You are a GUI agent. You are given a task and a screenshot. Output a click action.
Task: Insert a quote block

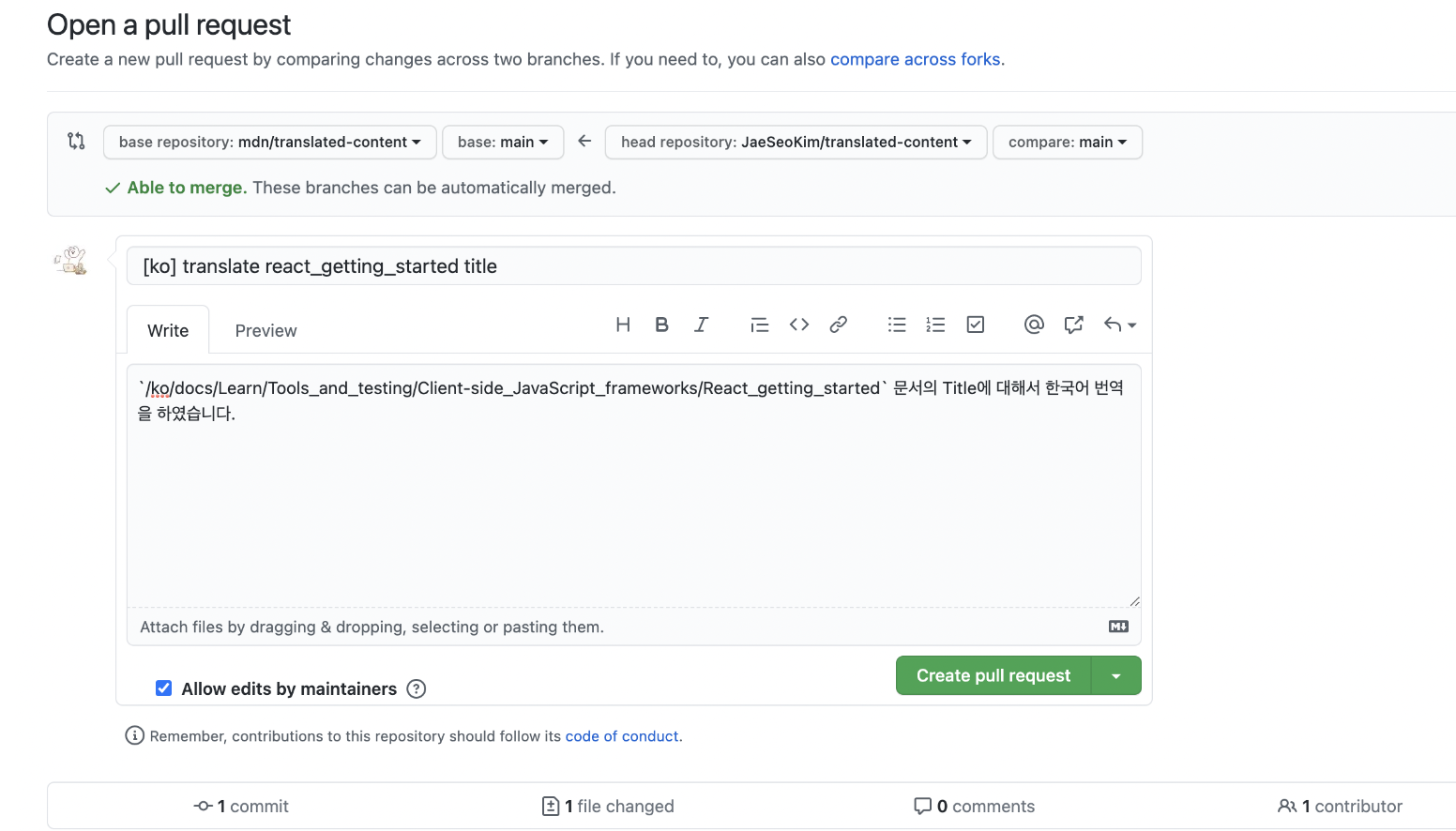click(760, 325)
